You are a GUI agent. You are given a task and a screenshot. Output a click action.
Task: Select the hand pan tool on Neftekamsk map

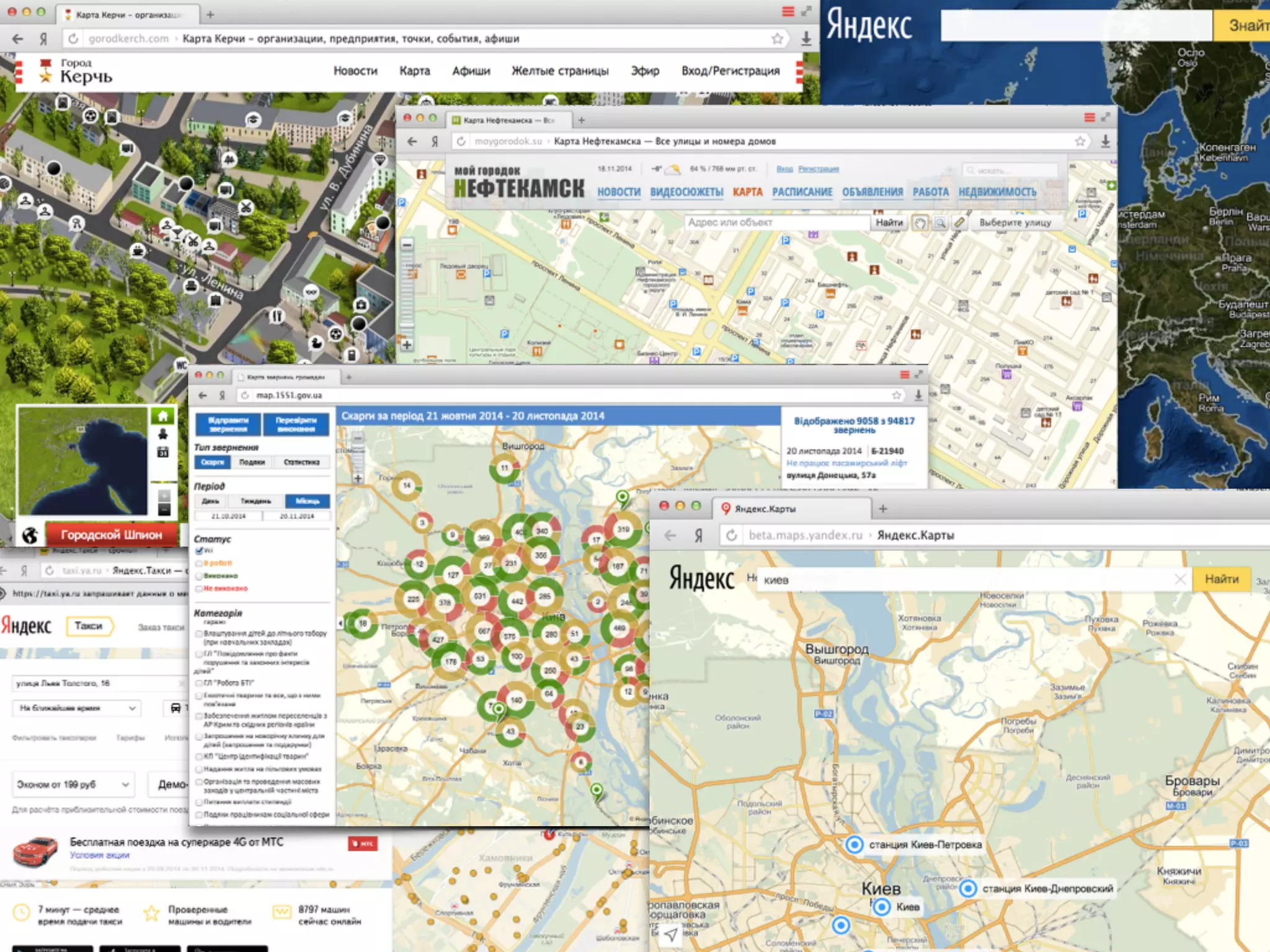click(x=920, y=223)
